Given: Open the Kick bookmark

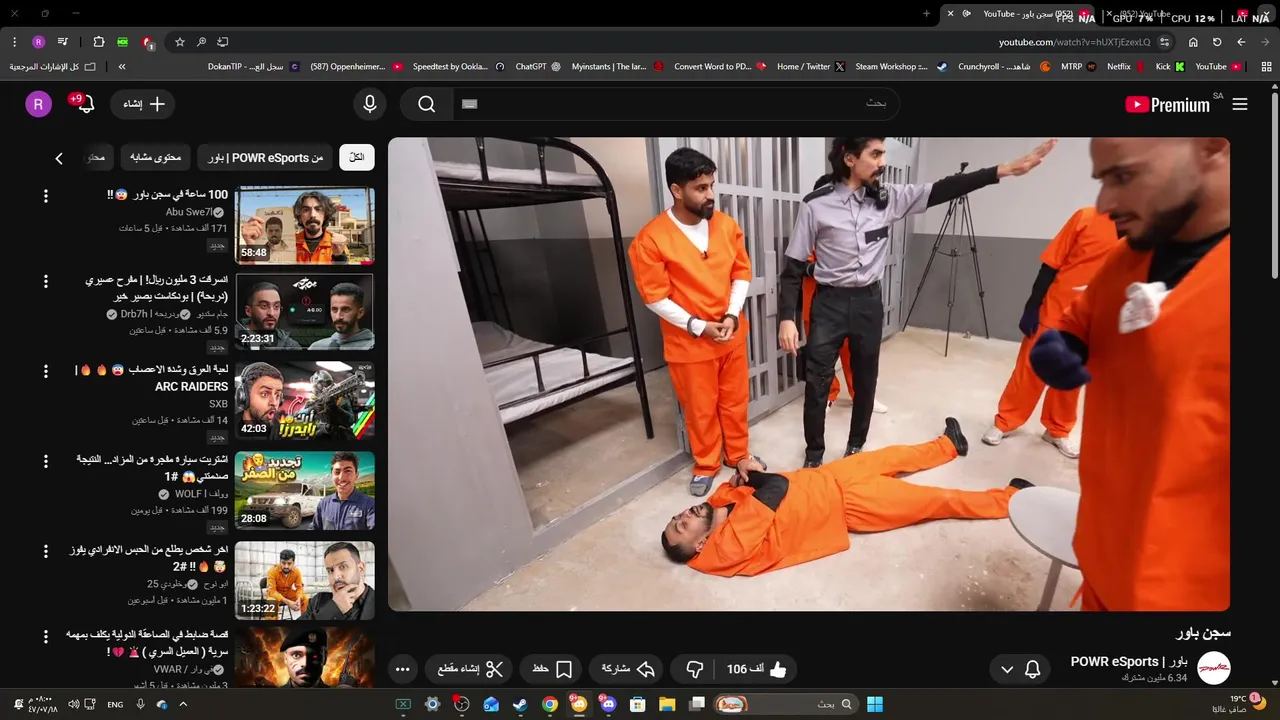Looking at the screenshot, I should 1170,67.
